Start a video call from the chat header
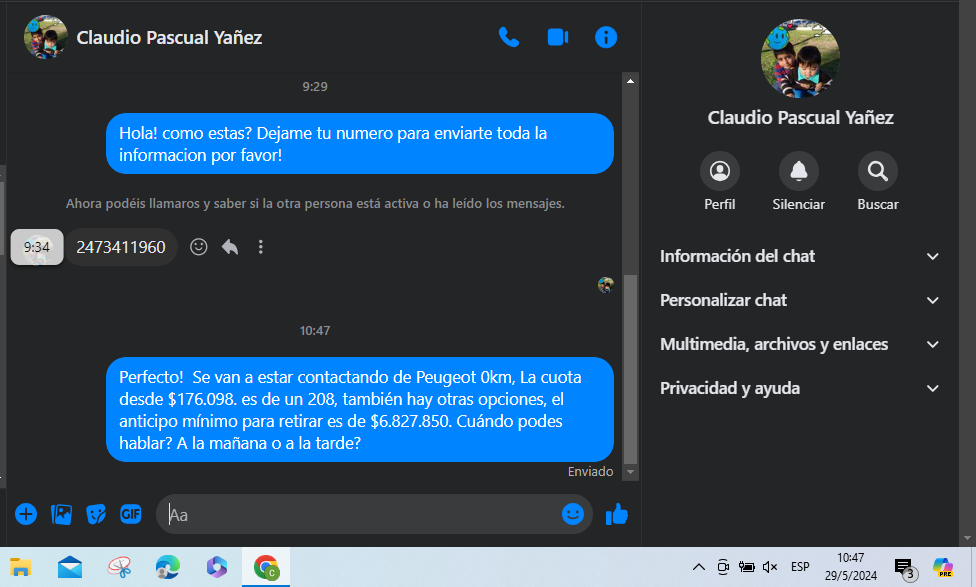This screenshot has width=976, height=587. 558,37
